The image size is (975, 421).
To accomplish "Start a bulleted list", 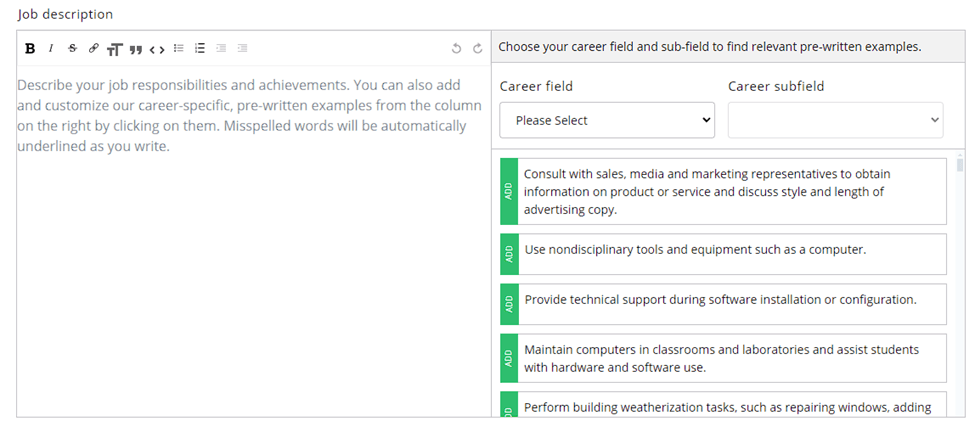I will (x=179, y=48).
